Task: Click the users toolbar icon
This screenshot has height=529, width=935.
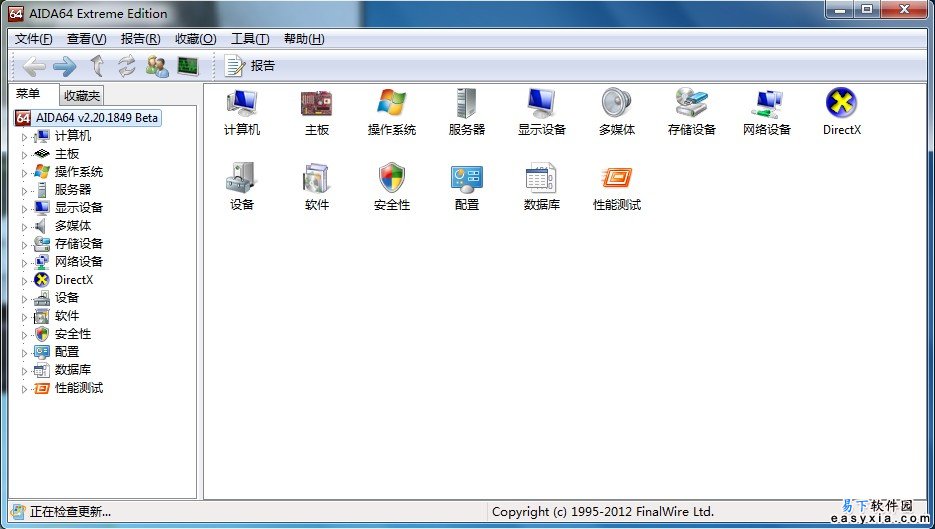Action: [x=157, y=66]
